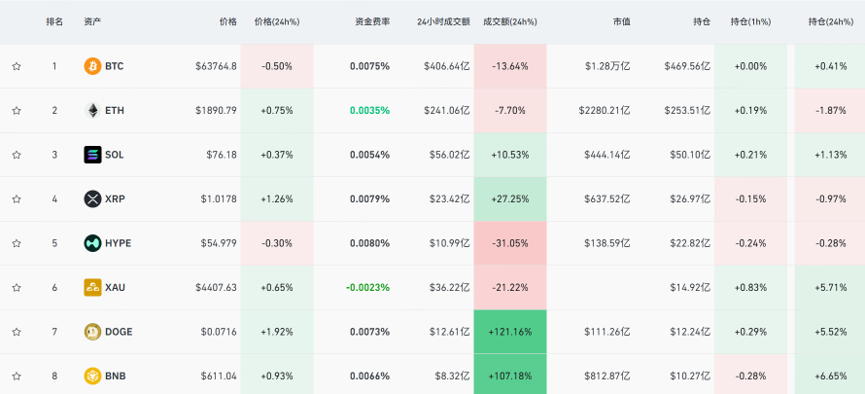Viewport: 865px width, 394px height.
Task: Sort by 排名 column header
Action: pos(54,22)
